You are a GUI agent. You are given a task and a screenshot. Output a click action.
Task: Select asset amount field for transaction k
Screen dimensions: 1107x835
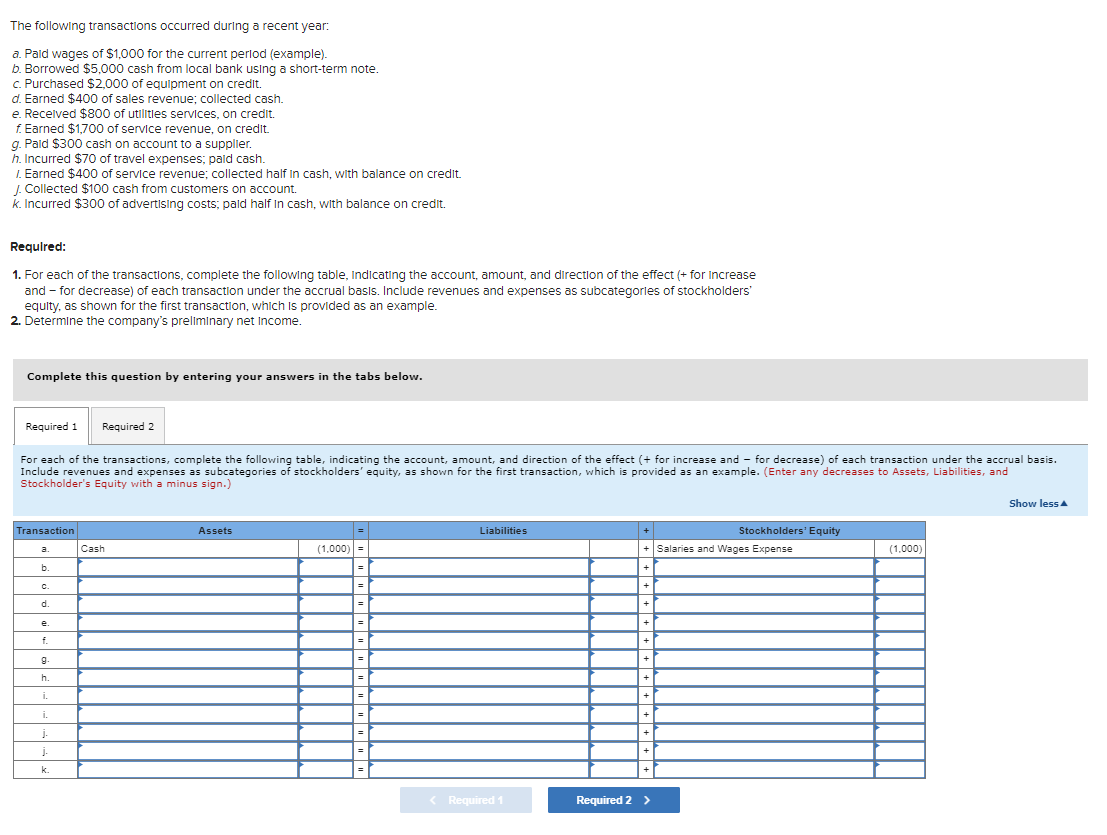[325, 769]
